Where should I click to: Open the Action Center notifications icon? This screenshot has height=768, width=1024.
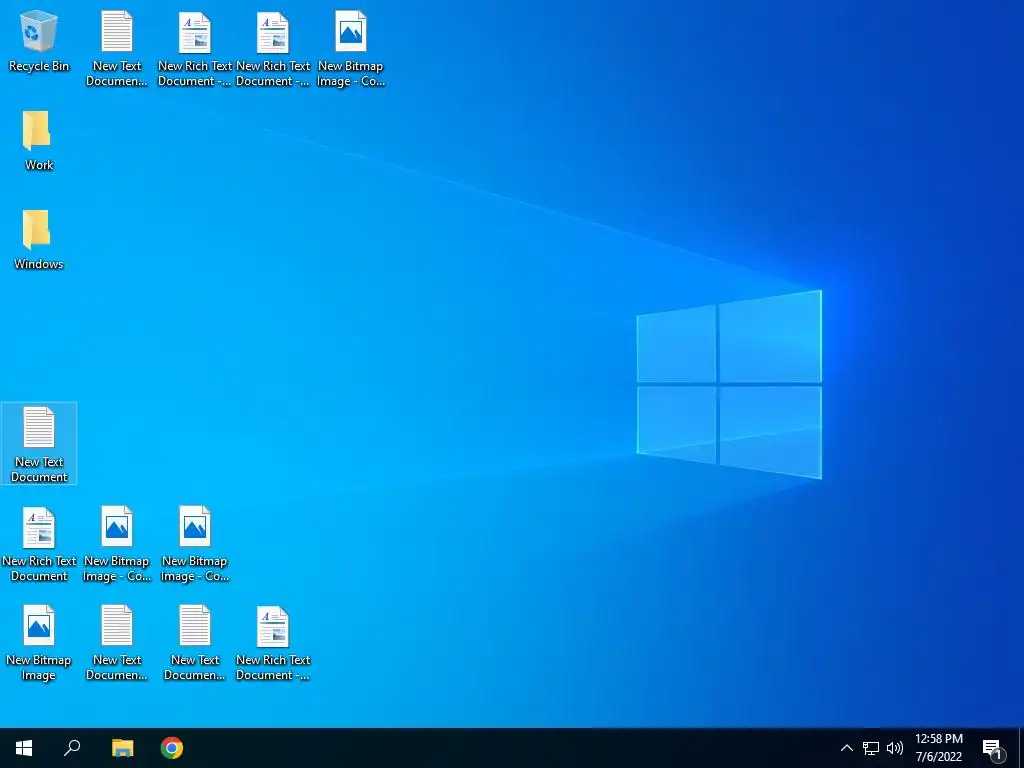point(993,748)
